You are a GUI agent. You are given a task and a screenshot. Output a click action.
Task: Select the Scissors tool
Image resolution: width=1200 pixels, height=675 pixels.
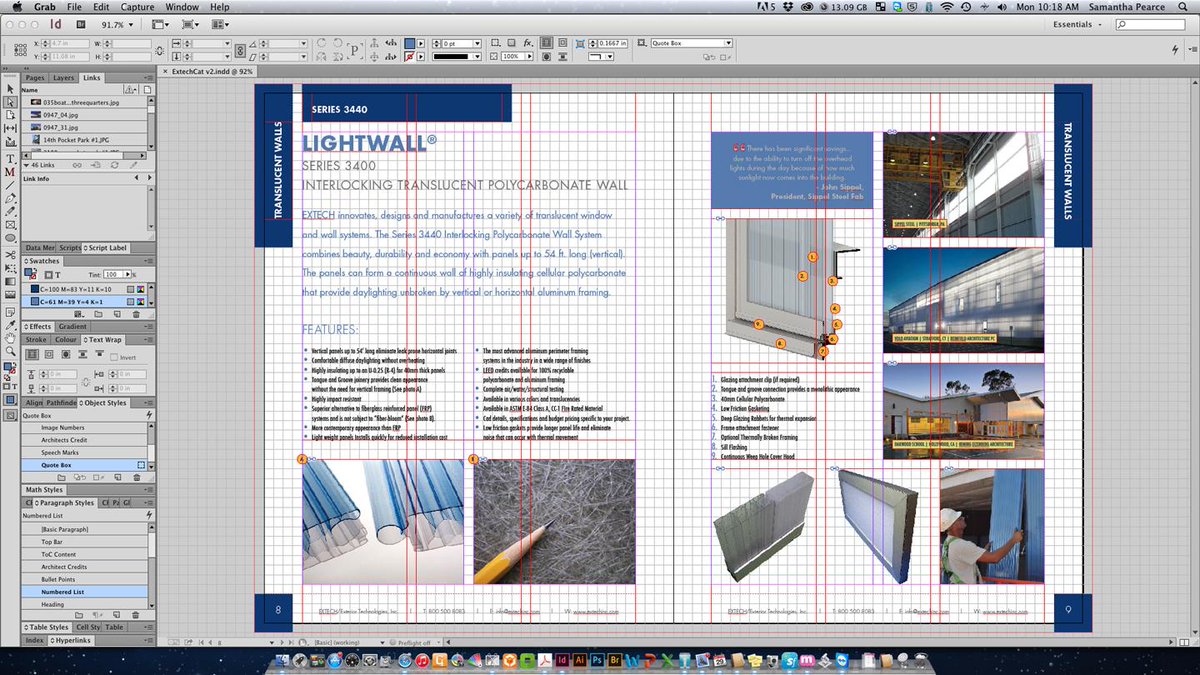tap(10, 255)
